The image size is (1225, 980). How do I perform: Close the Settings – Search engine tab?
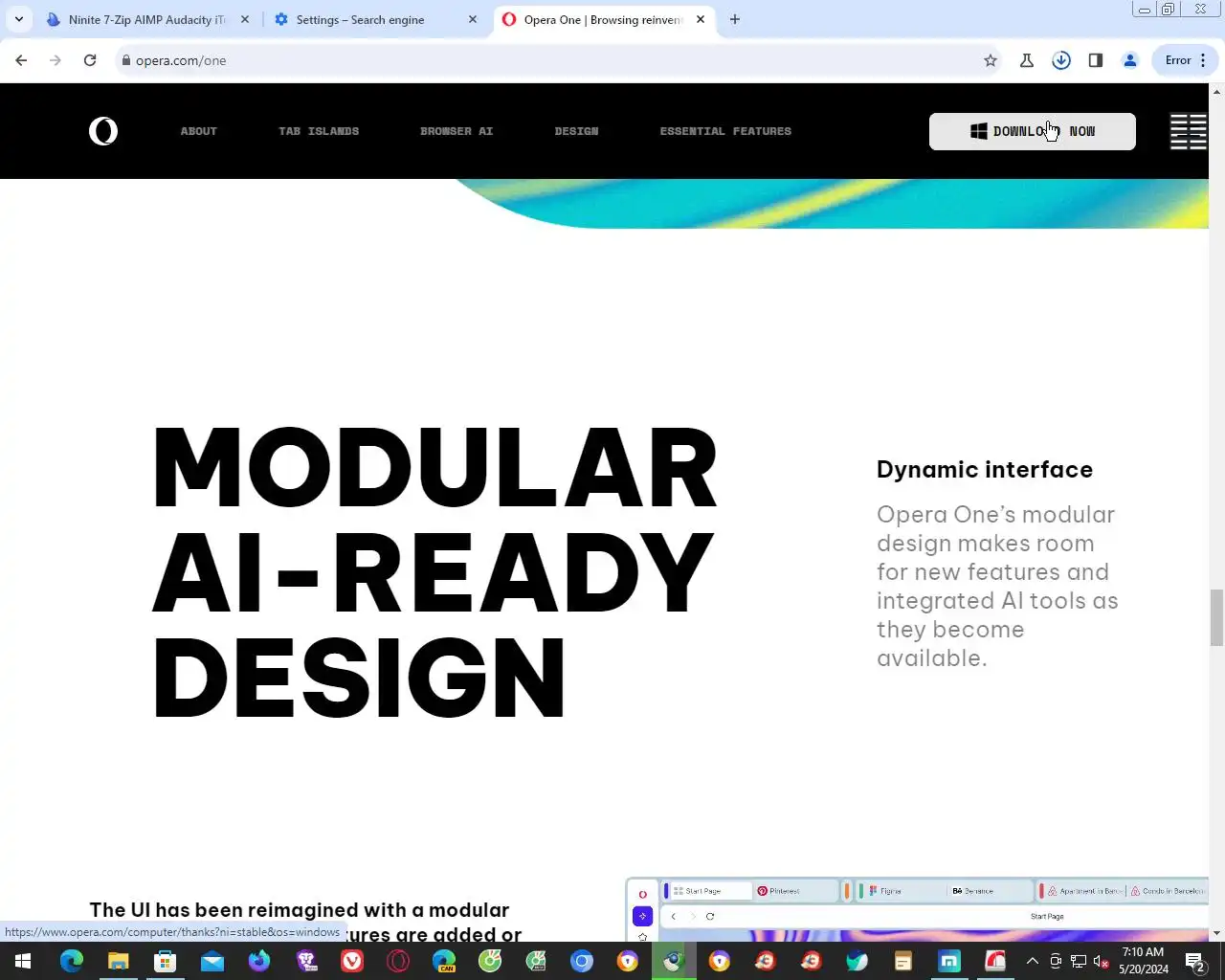[473, 19]
